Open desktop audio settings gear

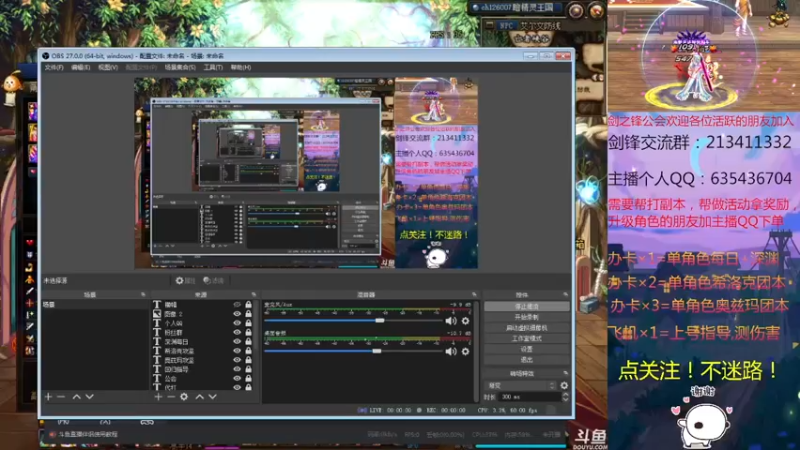coord(465,352)
